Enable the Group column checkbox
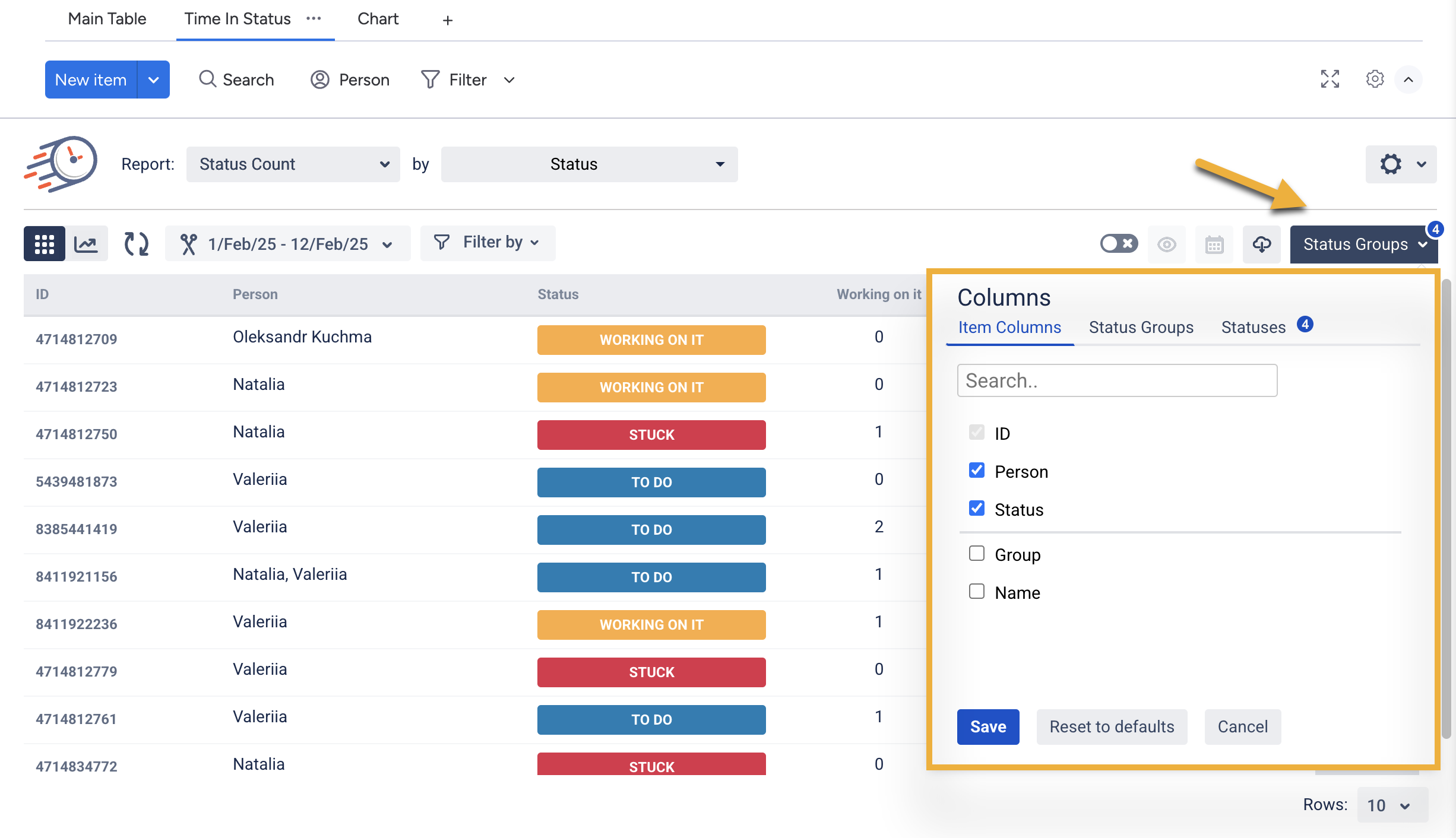Image resolution: width=1456 pixels, height=838 pixels. click(977, 554)
